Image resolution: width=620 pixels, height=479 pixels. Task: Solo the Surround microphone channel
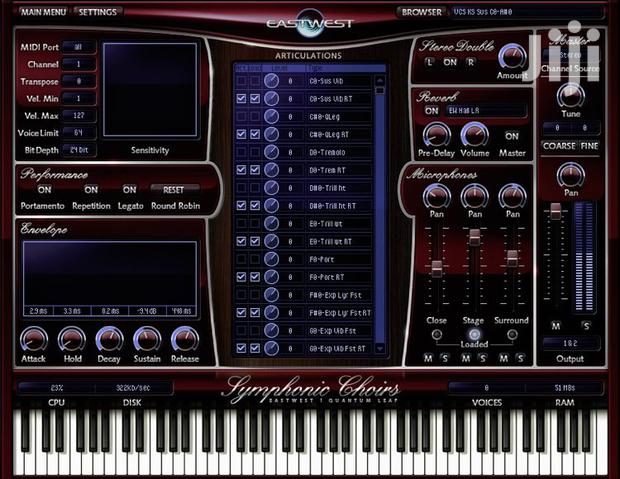tap(520, 358)
